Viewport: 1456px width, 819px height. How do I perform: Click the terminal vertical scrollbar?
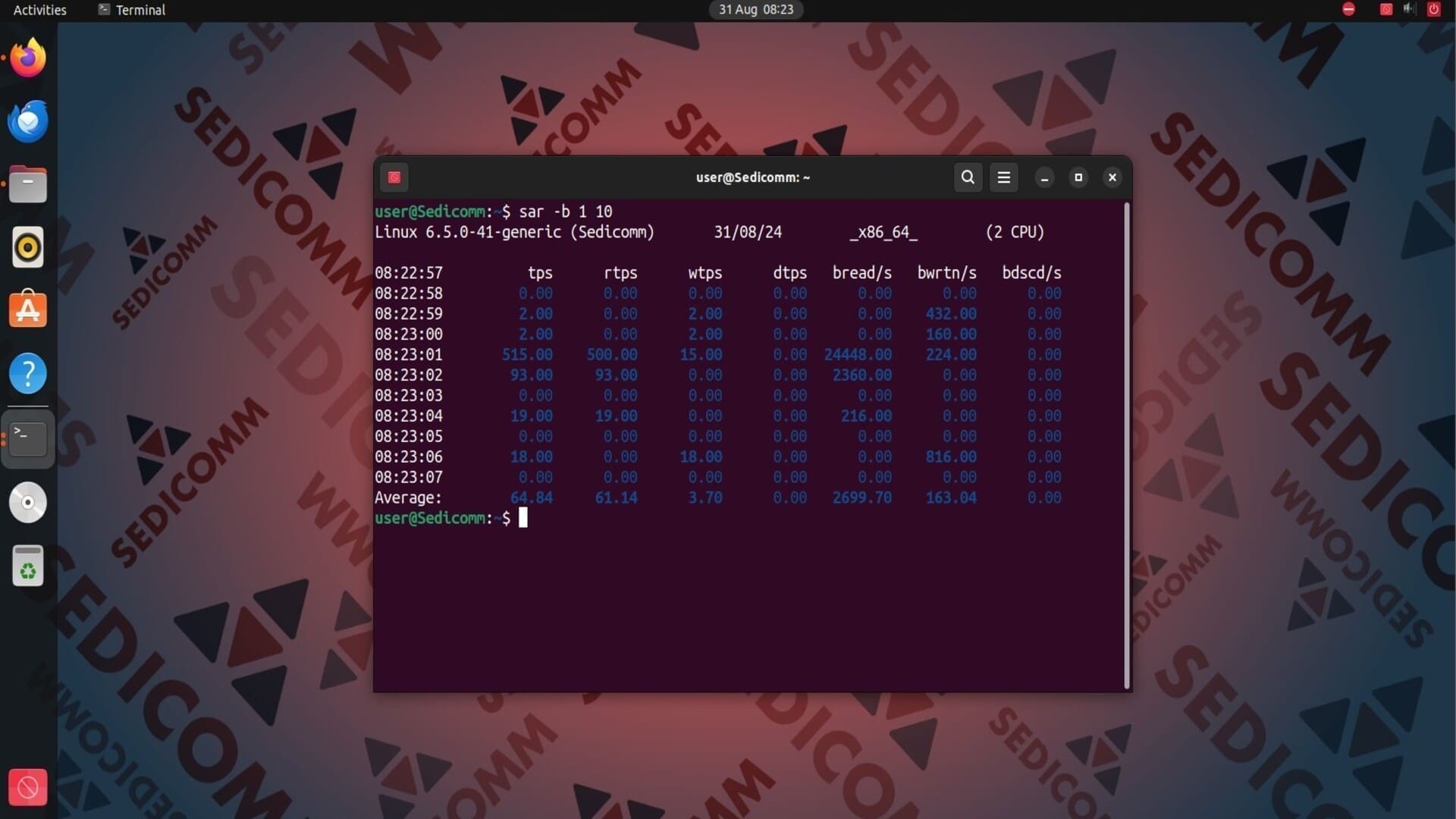(x=1127, y=446)
